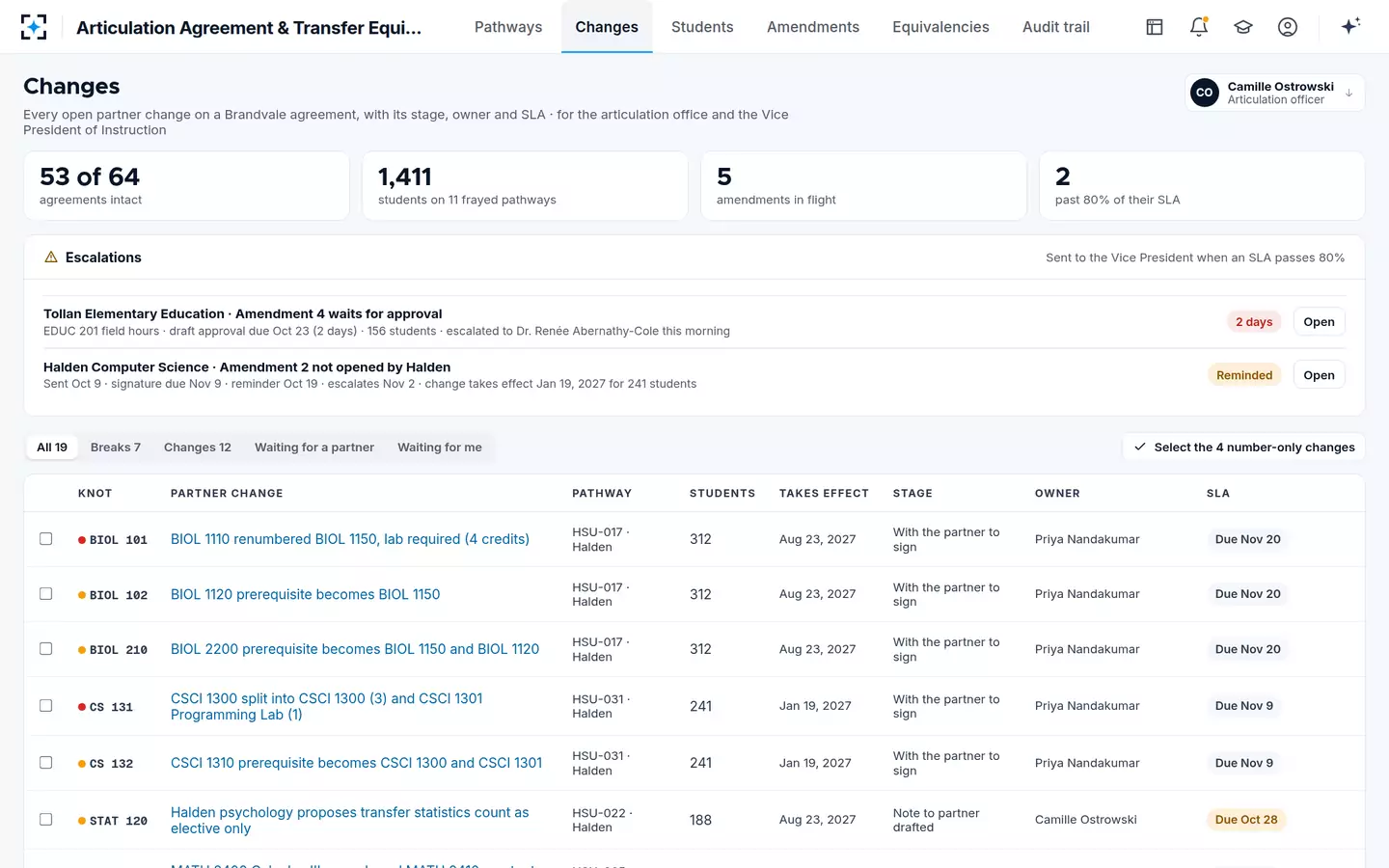Open the table layout icon in header

pos(1155,27)
